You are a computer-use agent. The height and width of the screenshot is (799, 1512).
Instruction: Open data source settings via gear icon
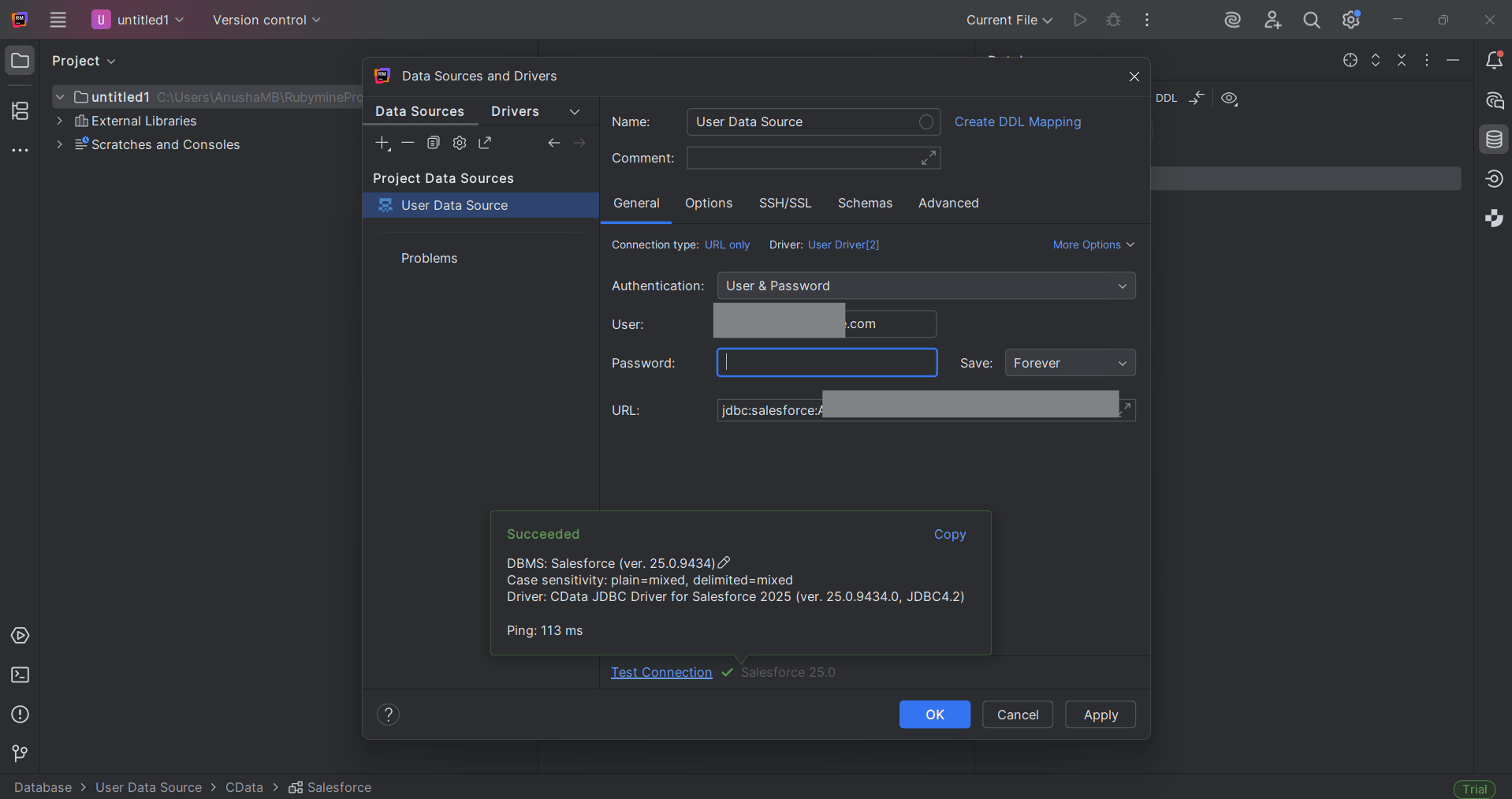tap(459, 143)
